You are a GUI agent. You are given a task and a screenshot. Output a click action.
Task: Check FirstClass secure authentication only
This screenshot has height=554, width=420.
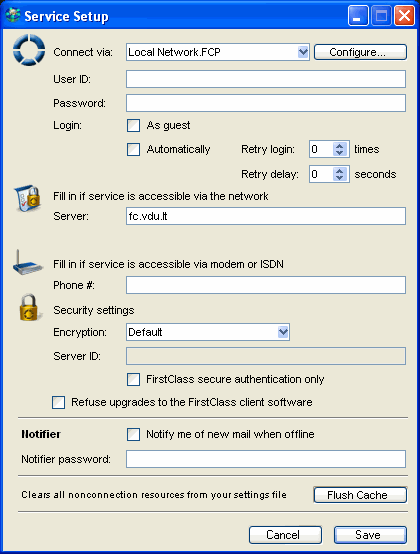(x=134, y=379)
